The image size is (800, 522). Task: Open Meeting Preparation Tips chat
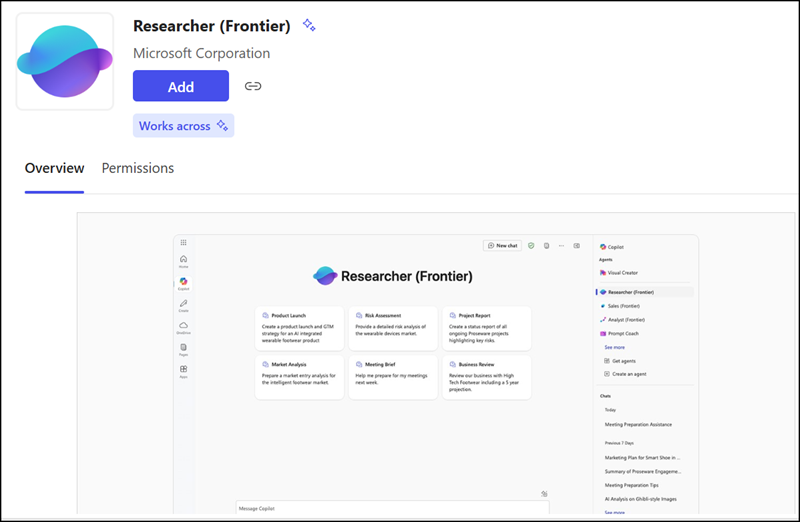632,485
